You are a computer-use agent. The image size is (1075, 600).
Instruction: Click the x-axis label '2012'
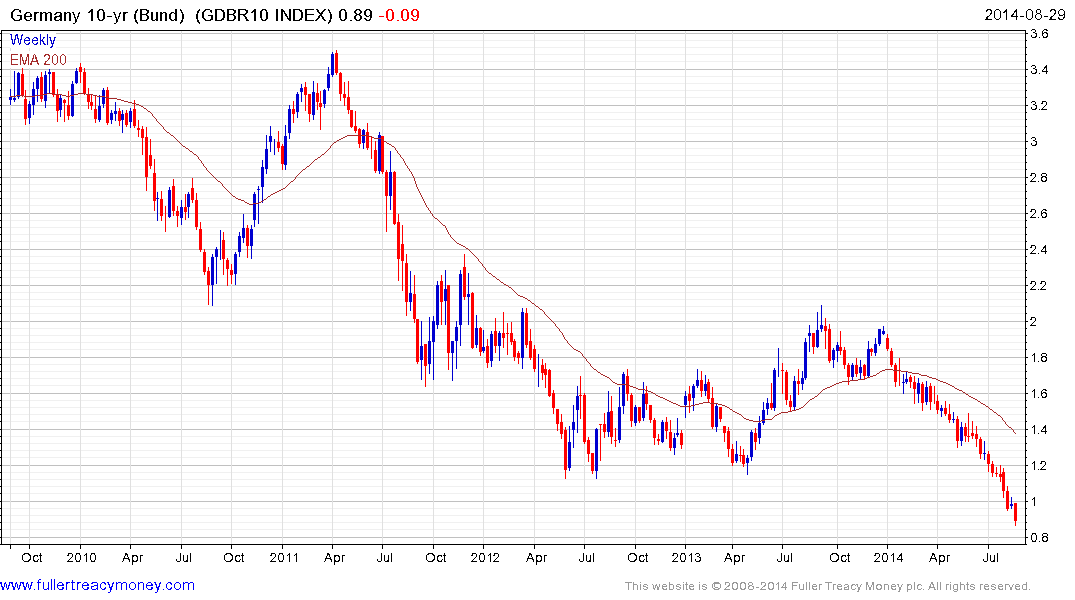485,557
